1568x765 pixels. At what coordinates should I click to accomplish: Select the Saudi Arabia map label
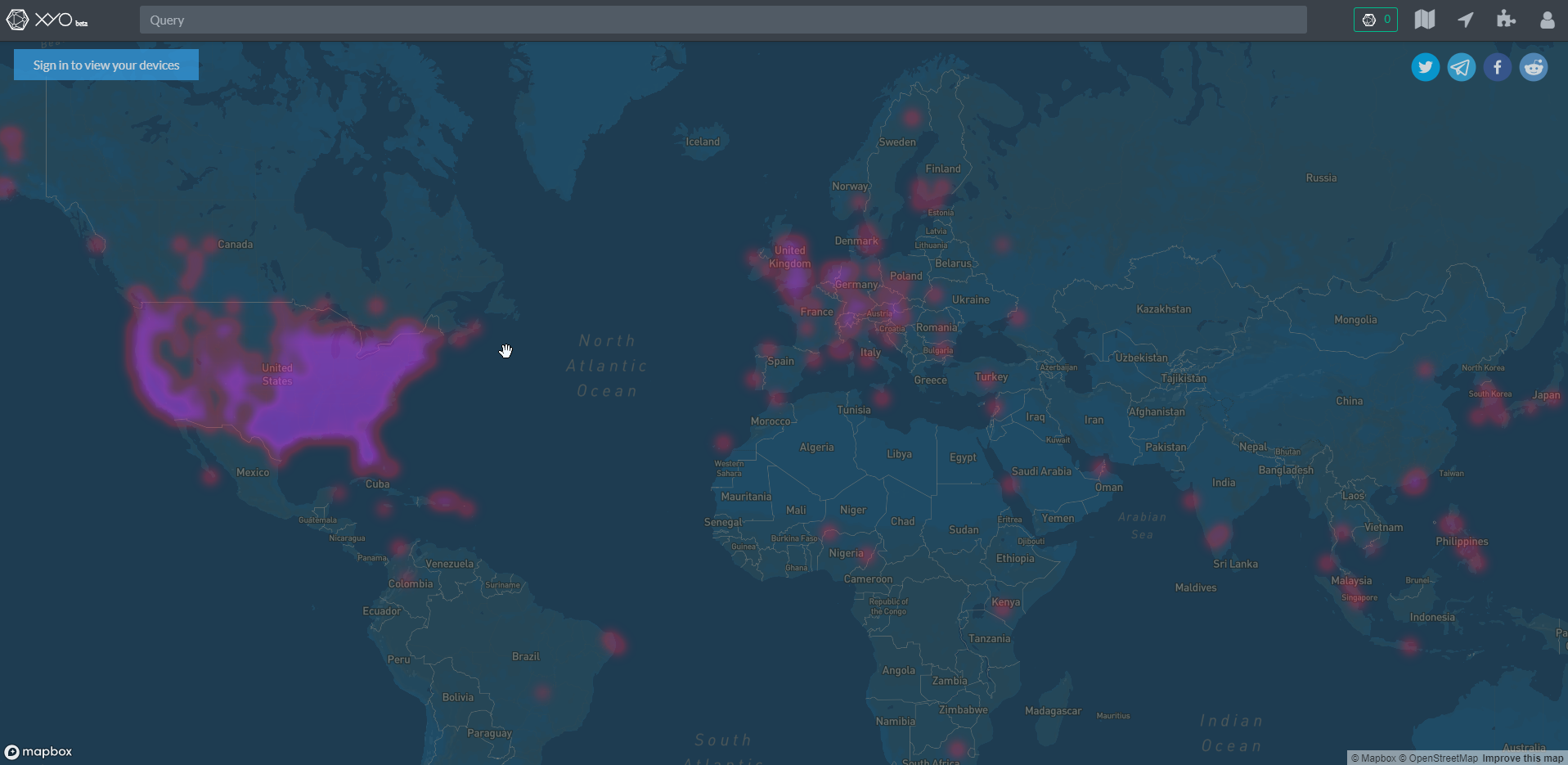coord(1041,471)
